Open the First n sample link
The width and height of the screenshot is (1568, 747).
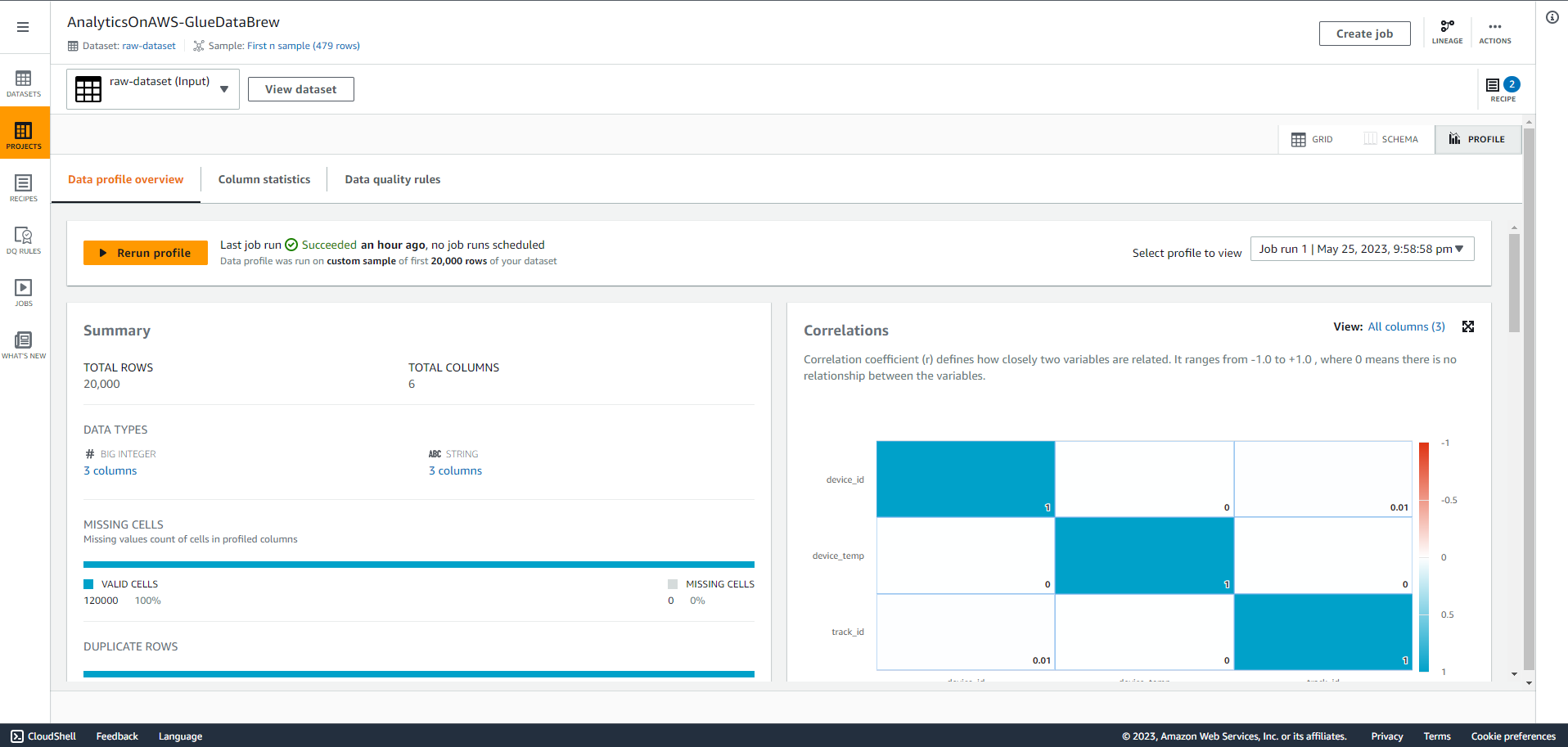point(304,46)
